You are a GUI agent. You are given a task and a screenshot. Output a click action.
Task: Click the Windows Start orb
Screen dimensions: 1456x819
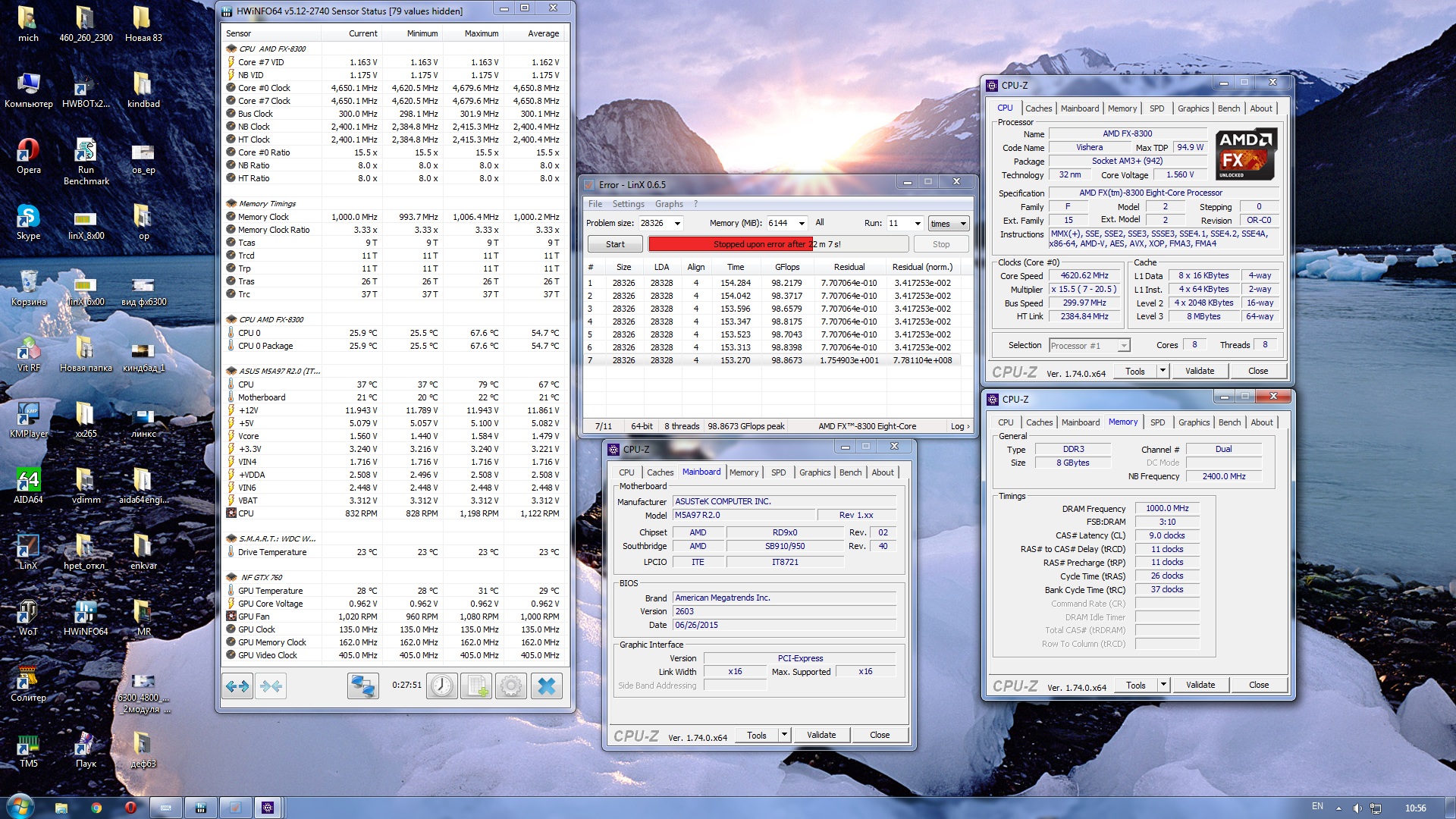(x=20, y=806)
